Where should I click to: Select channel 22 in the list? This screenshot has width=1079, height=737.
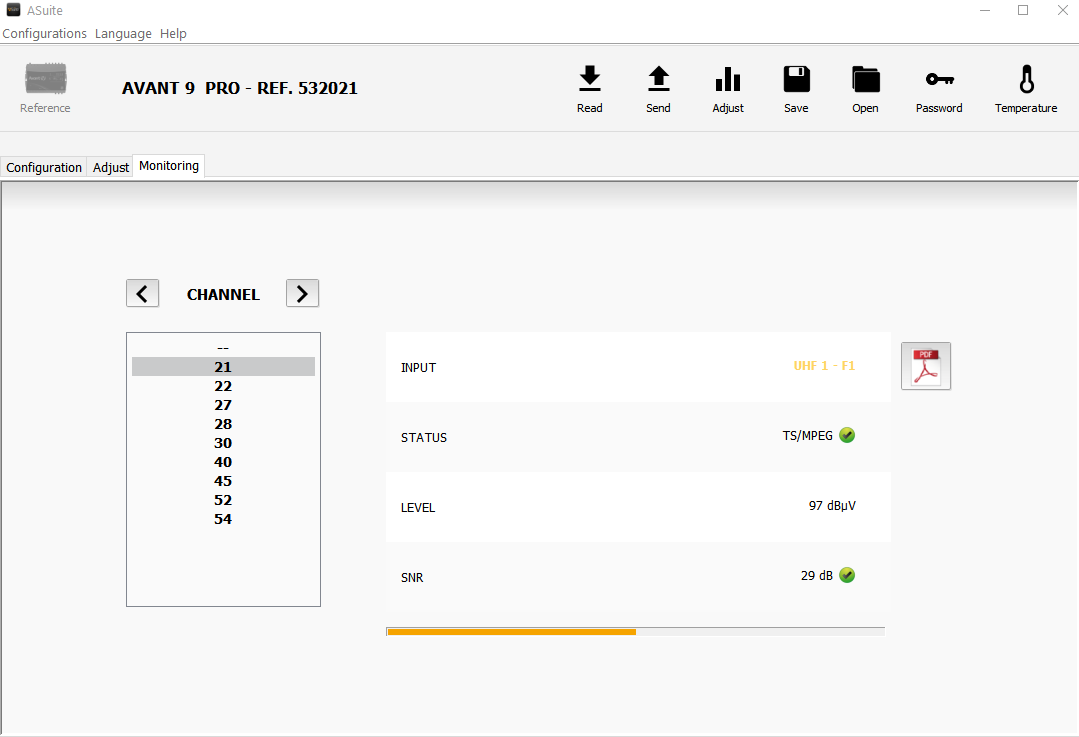[x=223, y=386]
